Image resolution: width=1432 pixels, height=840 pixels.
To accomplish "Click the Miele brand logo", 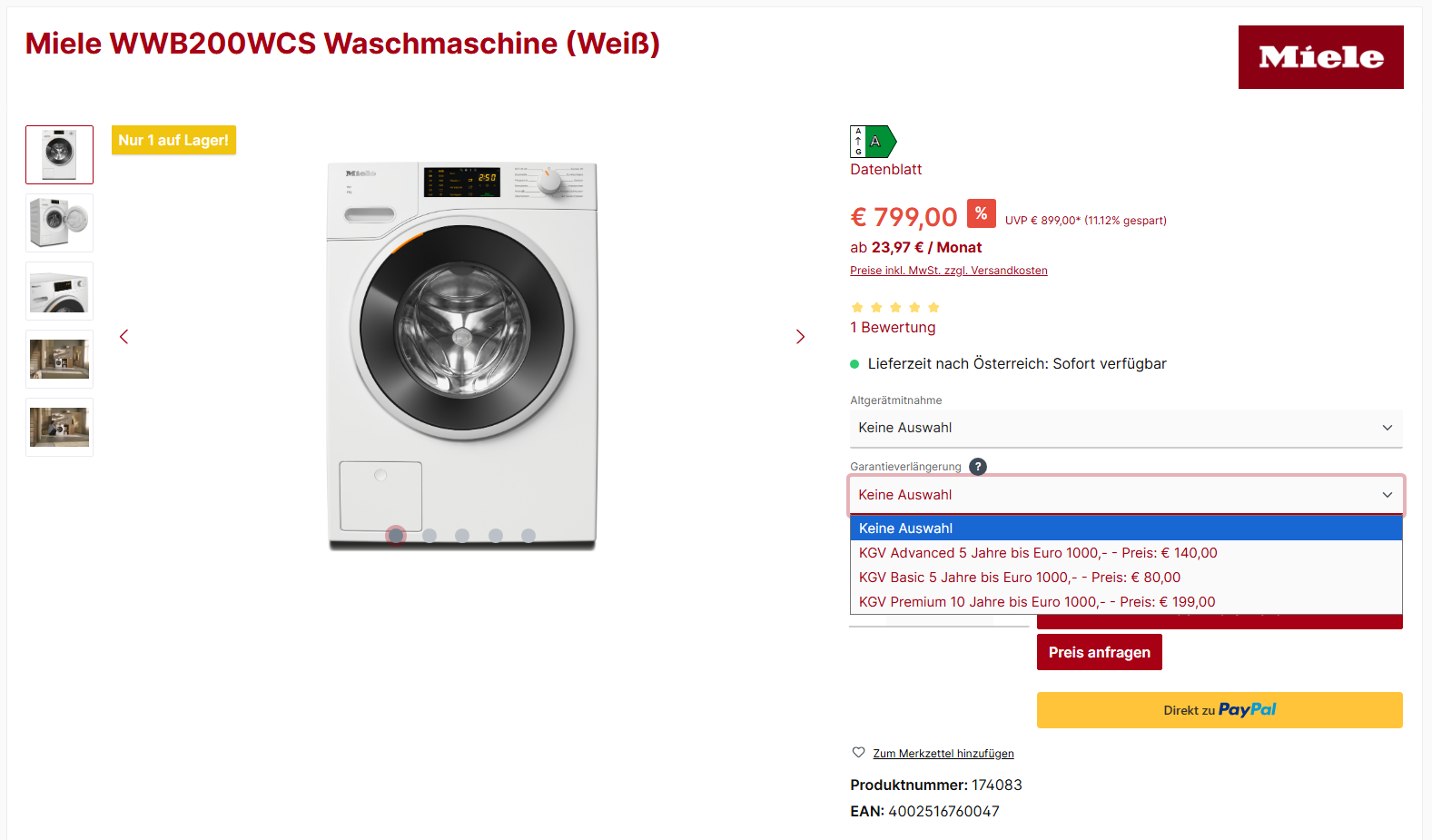I will click(x=1320, y=57).
